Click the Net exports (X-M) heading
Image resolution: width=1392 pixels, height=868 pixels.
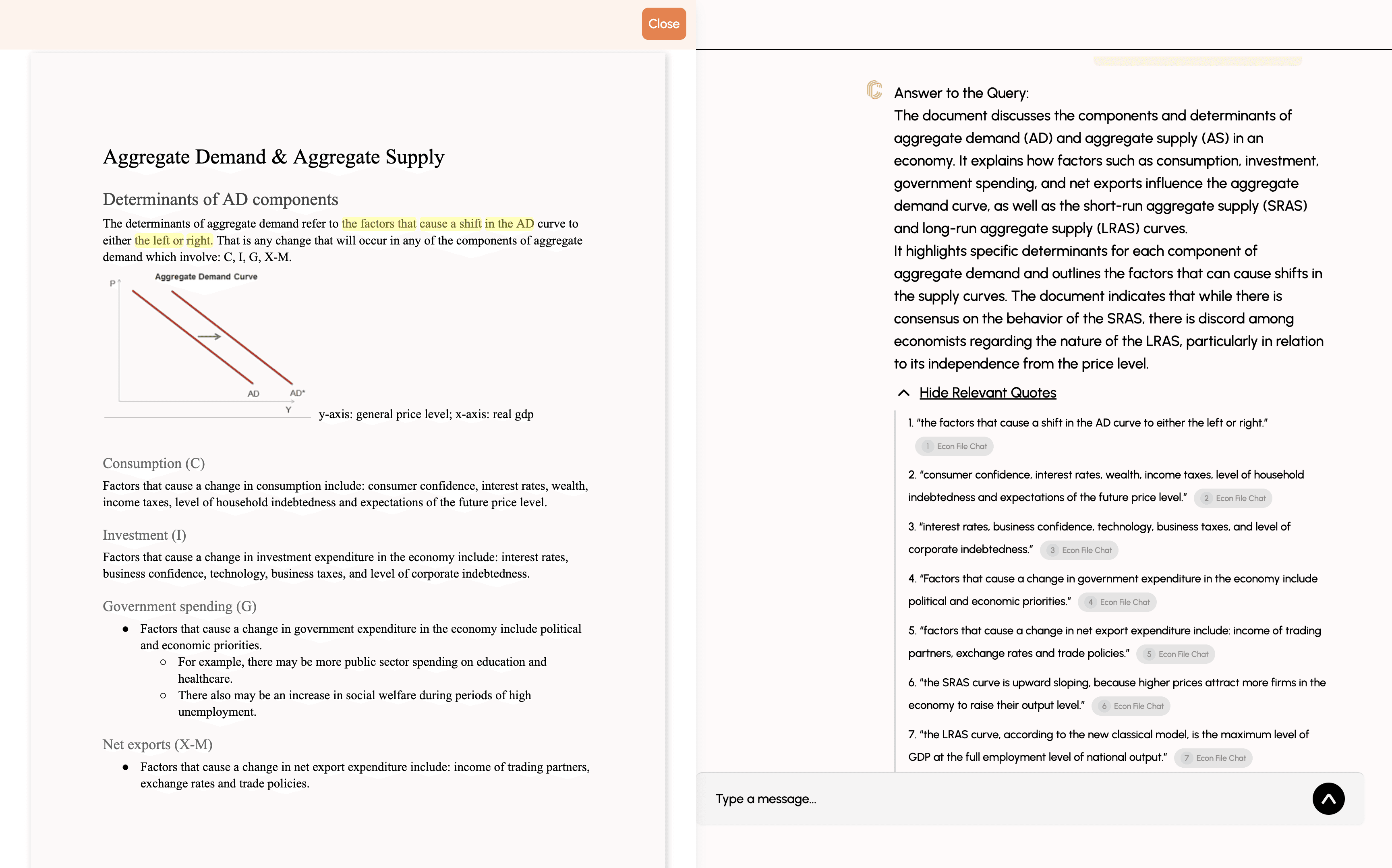tap(157, 745)
